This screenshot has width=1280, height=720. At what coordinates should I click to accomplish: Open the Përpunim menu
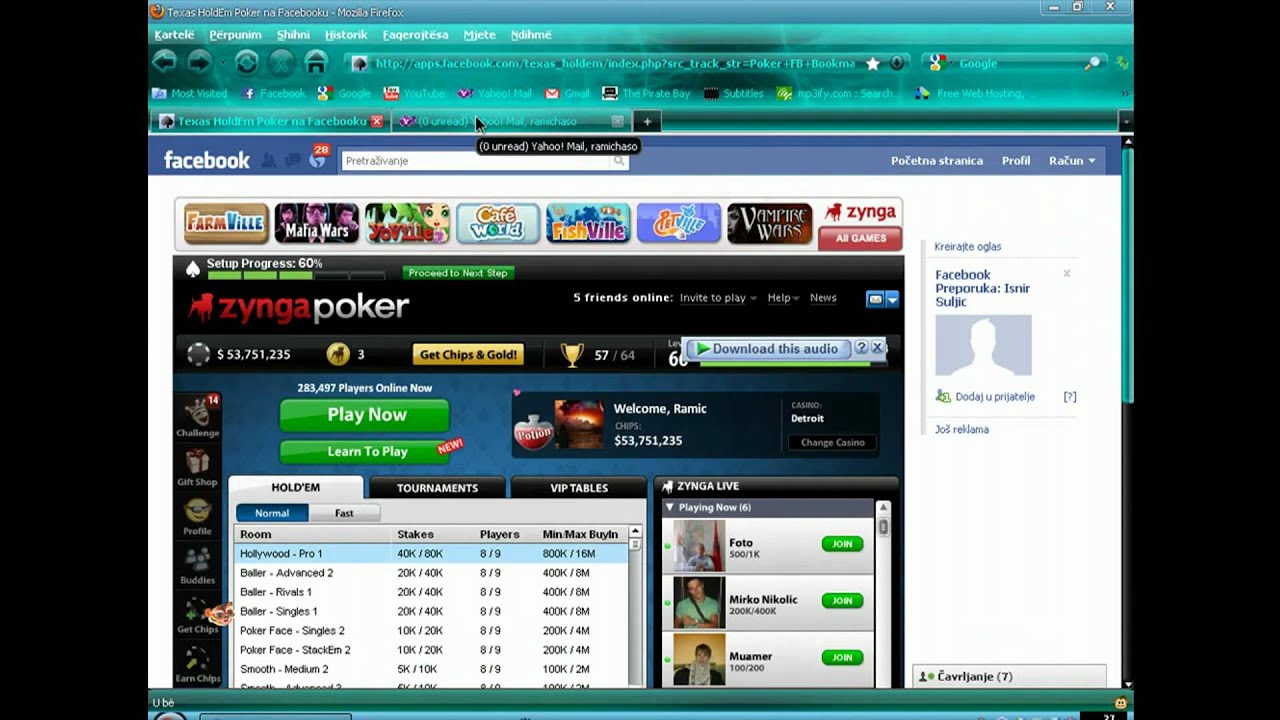(235, 35)
